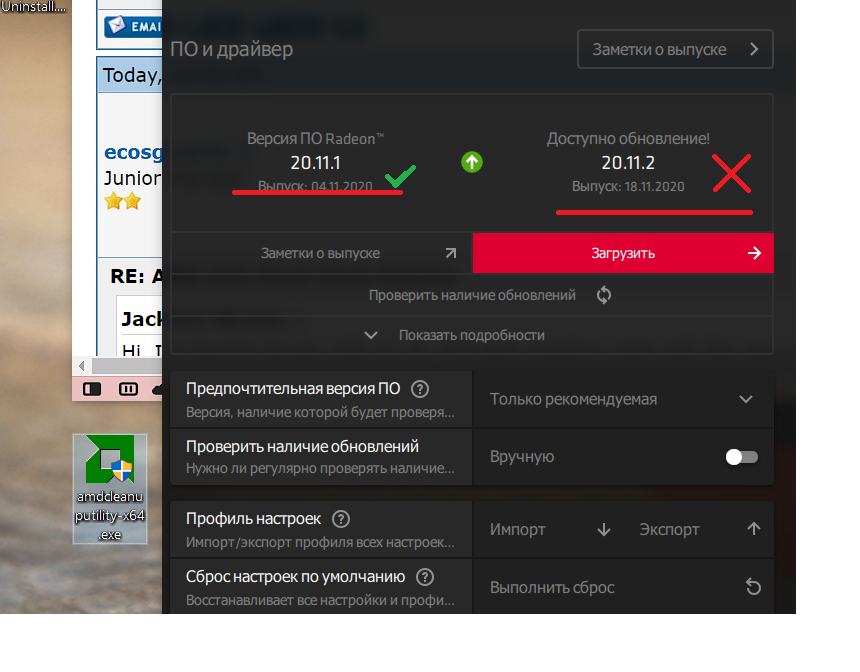This screenshot has height=672, width=860.
Task: Click the refresh icon beside Проверить наличие обновлений
Action: (x=603, y=295)
